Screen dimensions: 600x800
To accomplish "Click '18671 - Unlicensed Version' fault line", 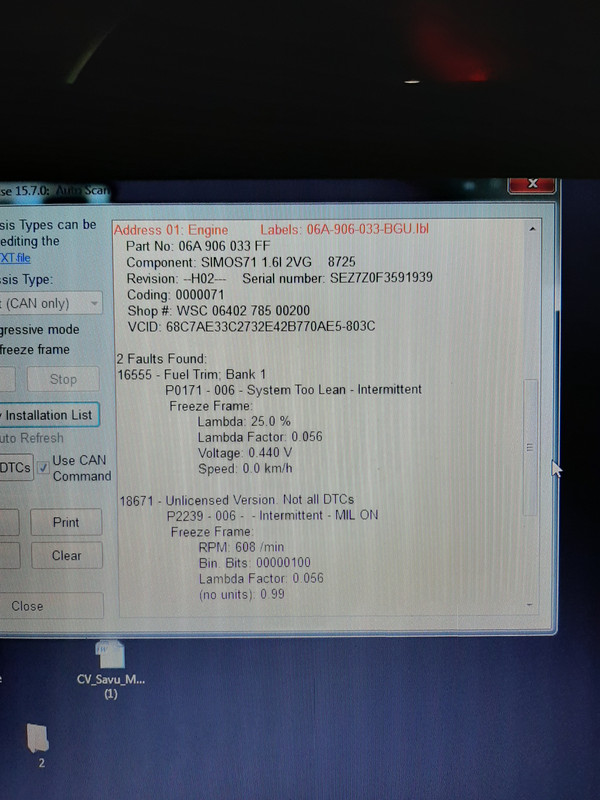I will tap(237, 500).
